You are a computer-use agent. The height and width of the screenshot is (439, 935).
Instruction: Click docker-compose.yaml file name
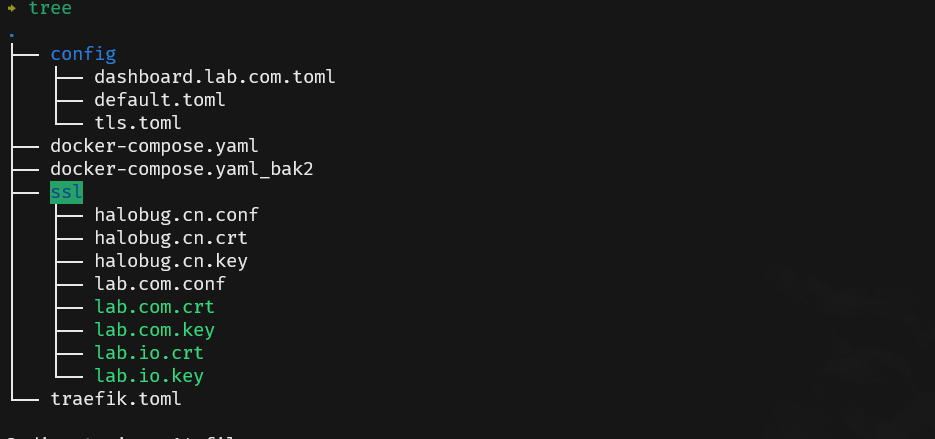(154, 146)
